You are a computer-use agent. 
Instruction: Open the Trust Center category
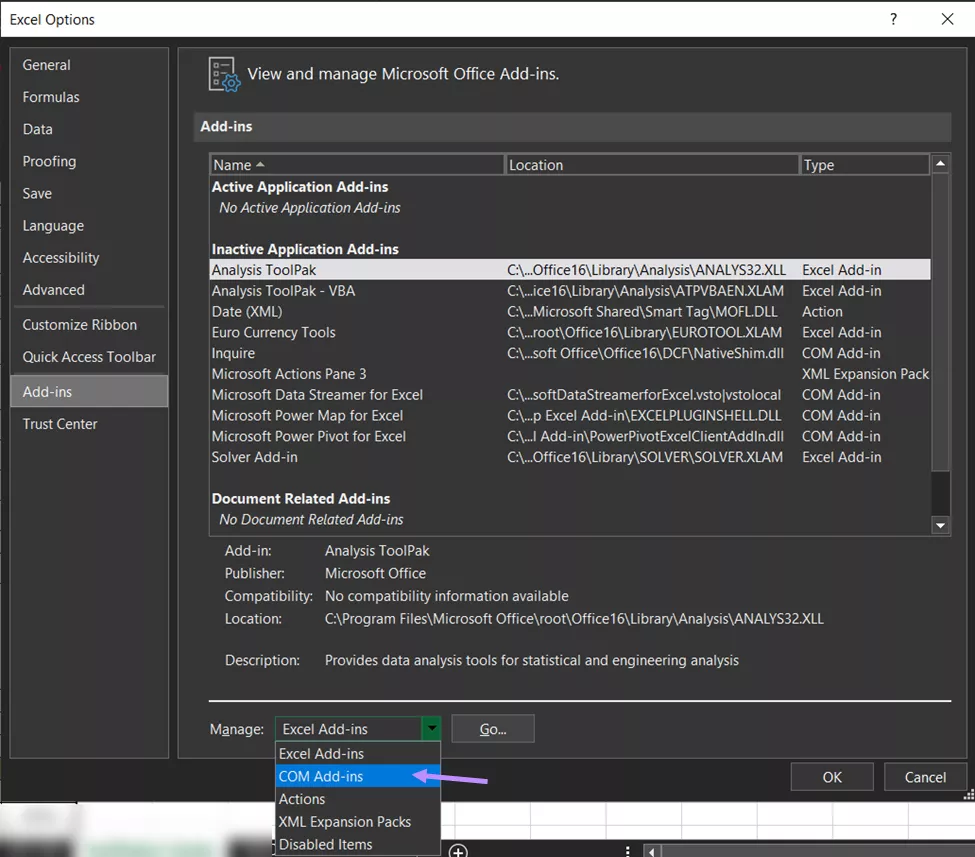pos(60,424)
